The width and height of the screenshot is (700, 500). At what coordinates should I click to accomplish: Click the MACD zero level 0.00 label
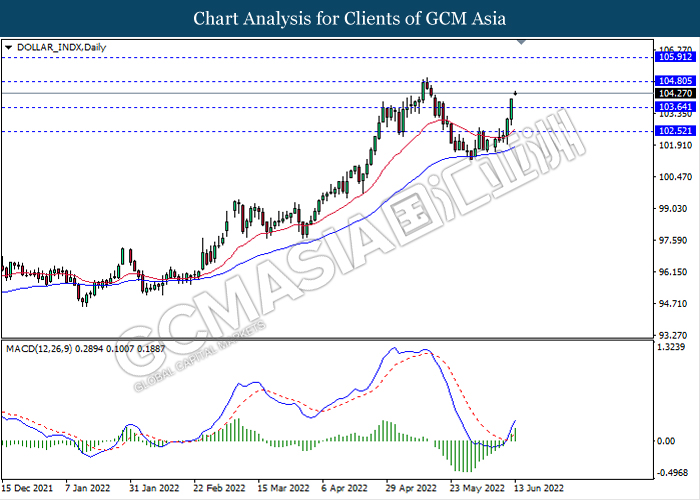click(x=666, y=441)
